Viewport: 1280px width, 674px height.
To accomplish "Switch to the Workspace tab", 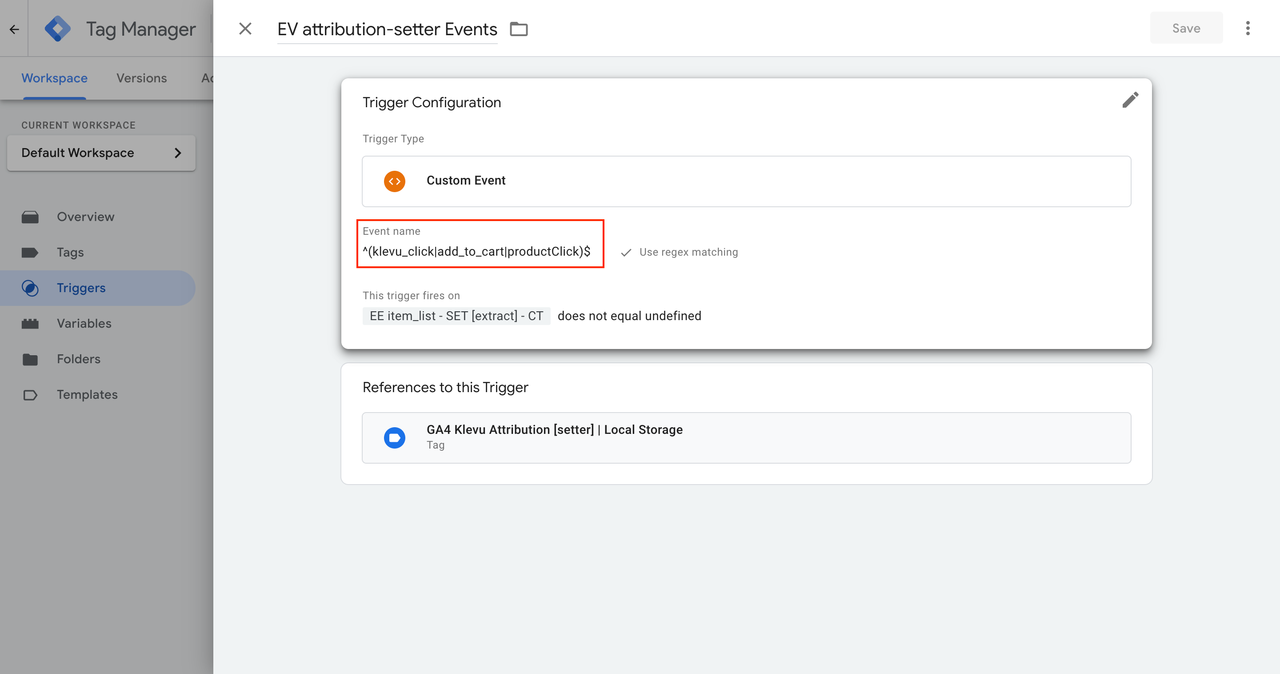I will pos(54,78).
